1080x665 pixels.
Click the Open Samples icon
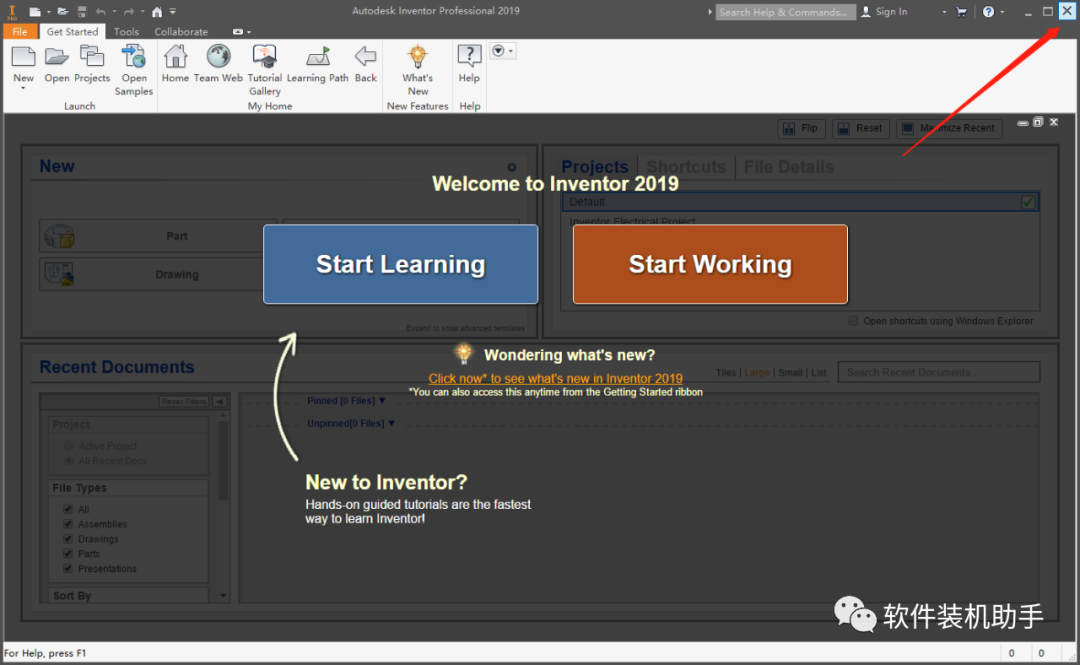pos(134,57)
